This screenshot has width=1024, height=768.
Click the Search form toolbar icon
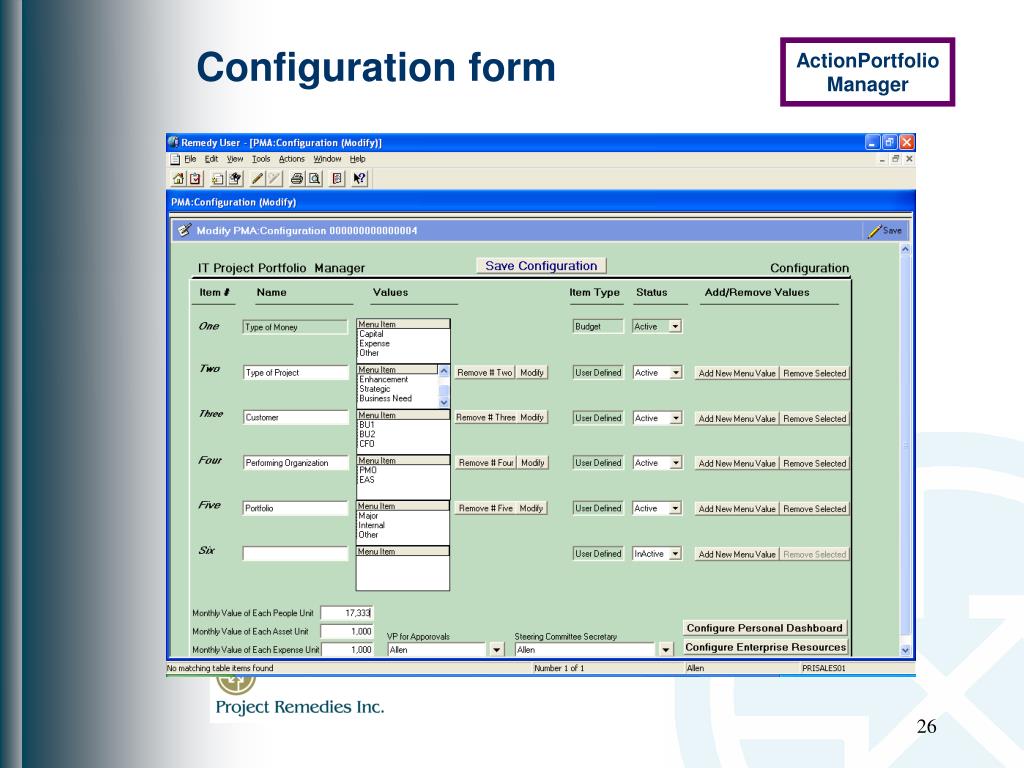[235, 178]
